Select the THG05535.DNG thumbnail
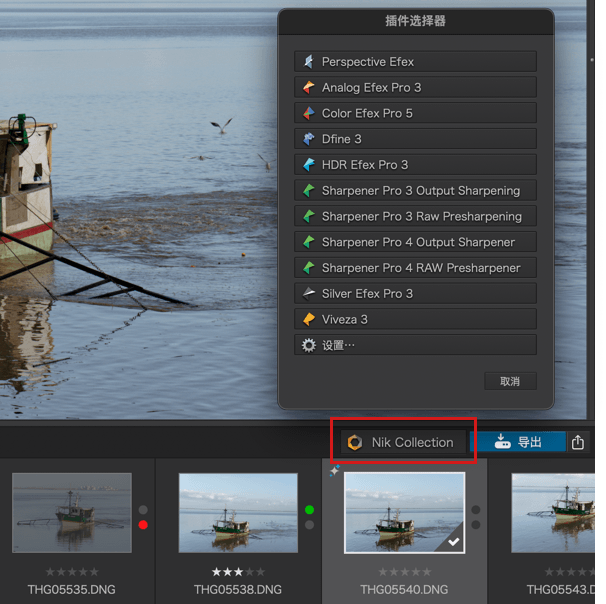Screen dimensions: 606x604 click(72, 513)
